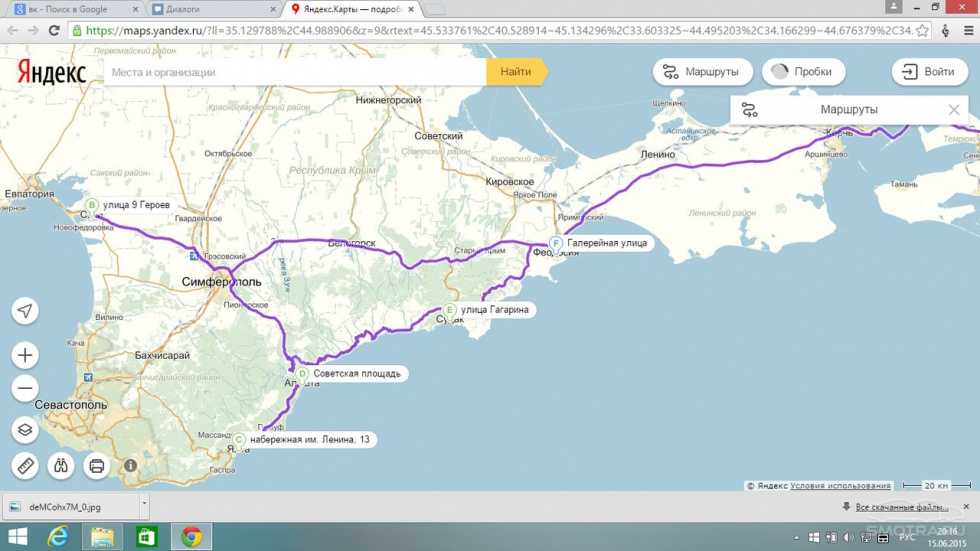Click the Советский town label
980x551 pixels.
439,136
